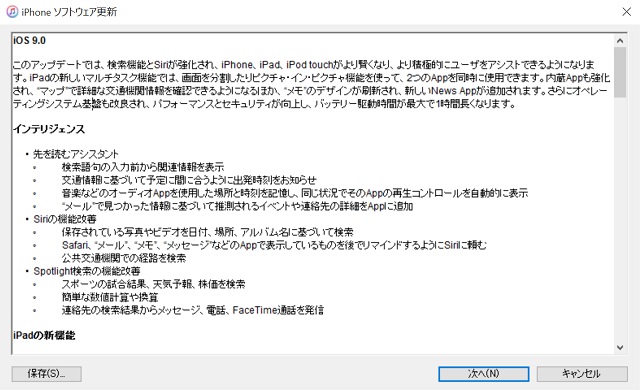Click the line 簡単な数値計算や換算
The height and width of the screenshot is (390, 640).
pos(110,297)
